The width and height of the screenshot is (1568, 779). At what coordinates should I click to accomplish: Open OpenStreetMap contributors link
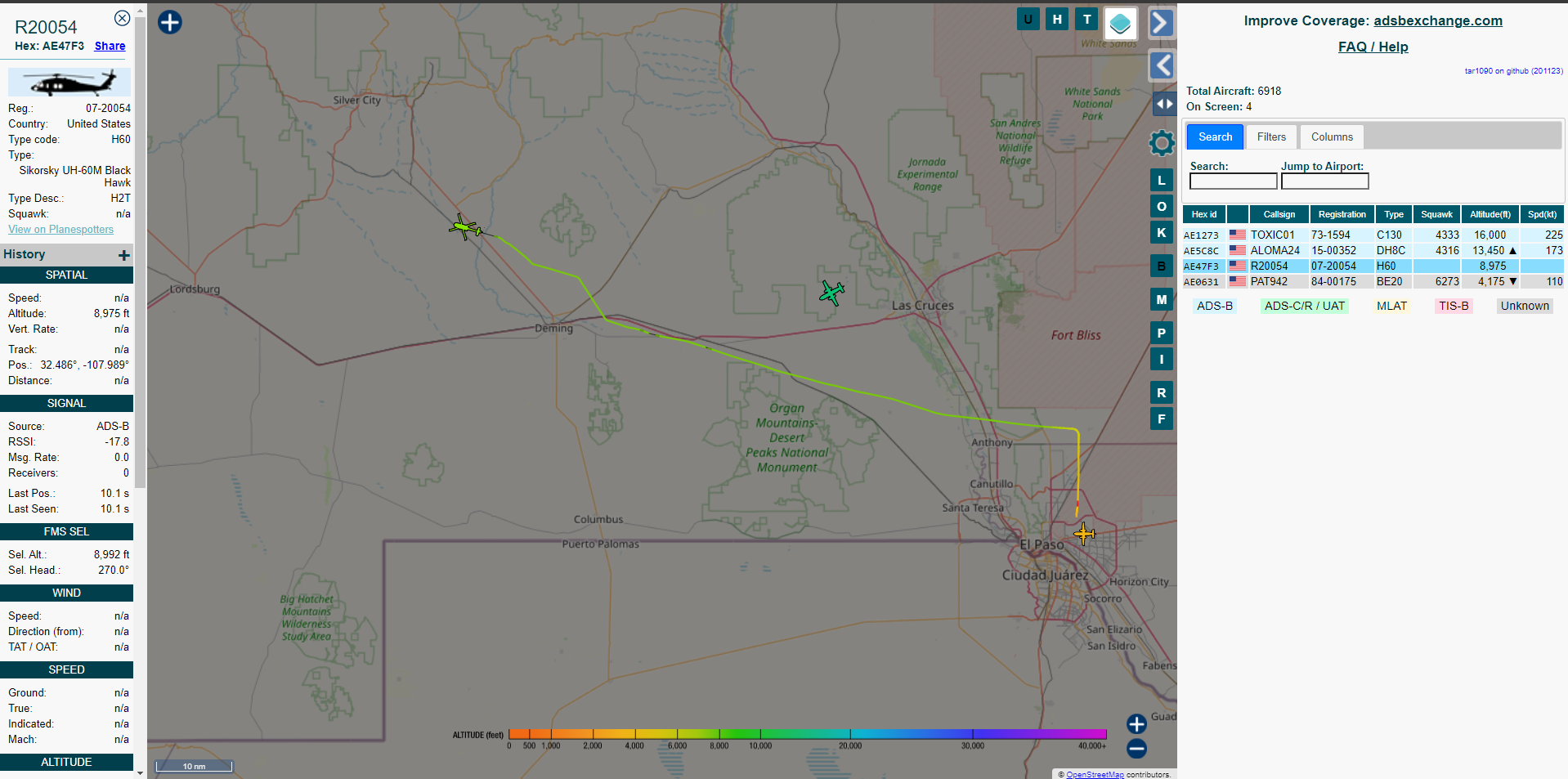(x=1095, y=775)
